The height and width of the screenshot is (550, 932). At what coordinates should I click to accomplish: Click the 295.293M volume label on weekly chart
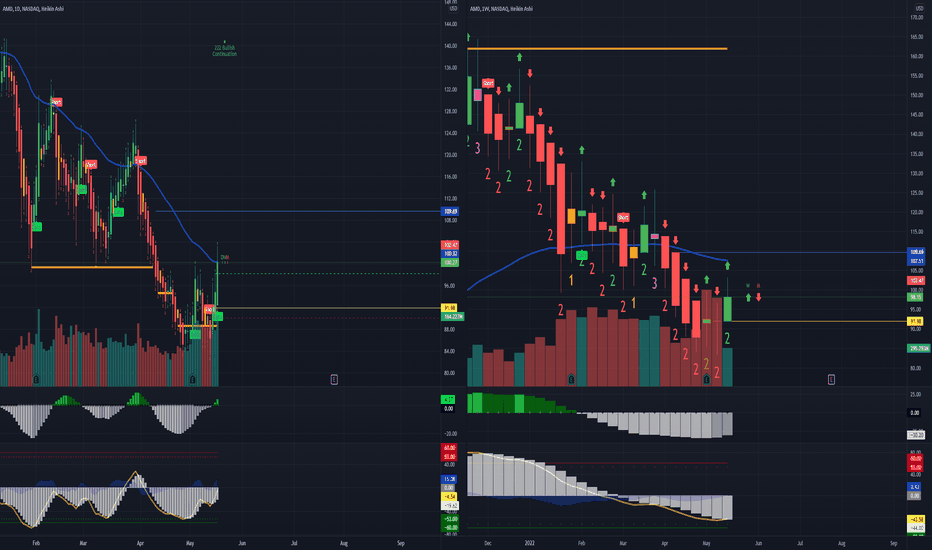pos(919,348)
